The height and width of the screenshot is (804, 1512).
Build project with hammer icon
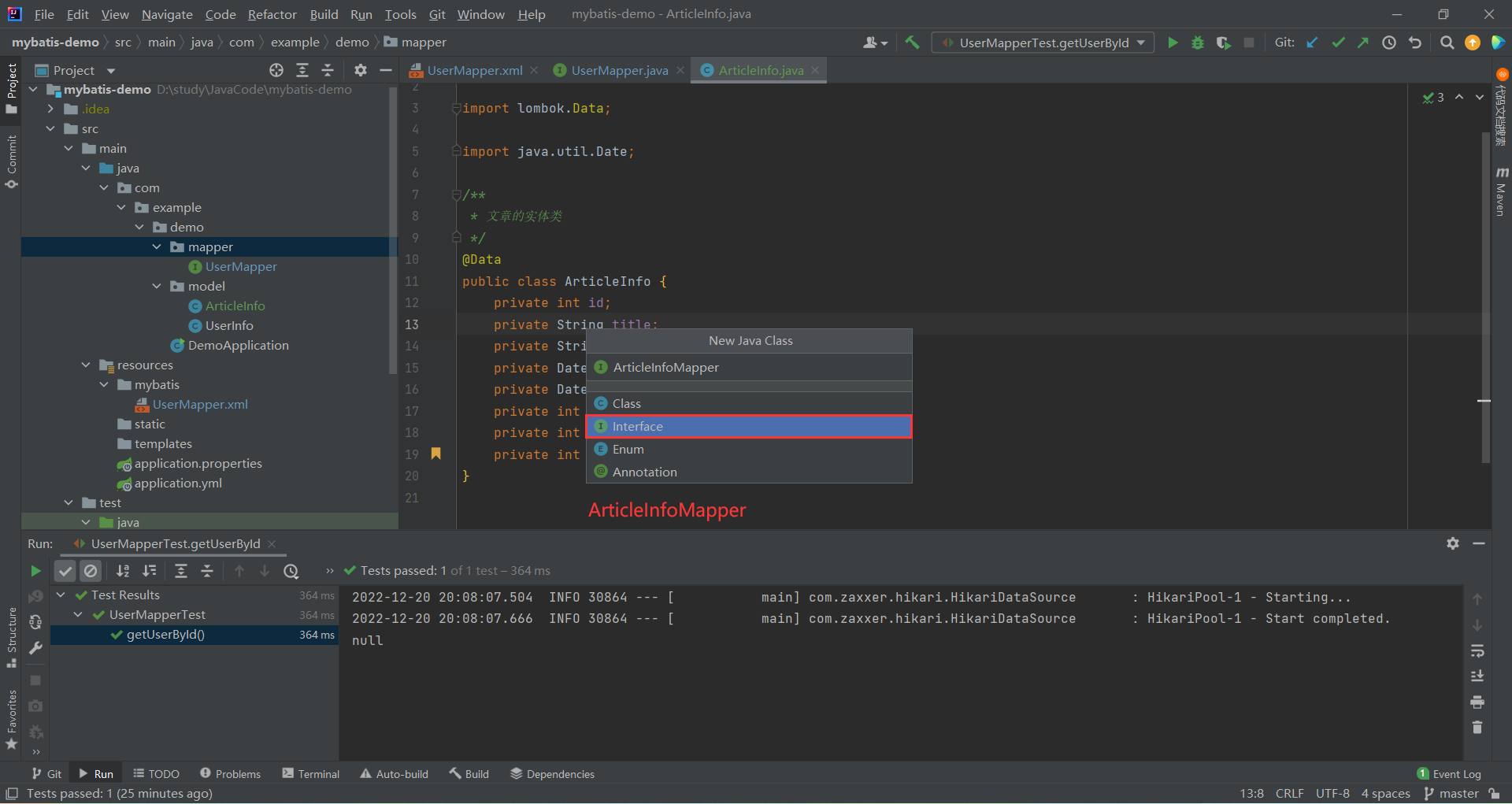pos(913,43)
